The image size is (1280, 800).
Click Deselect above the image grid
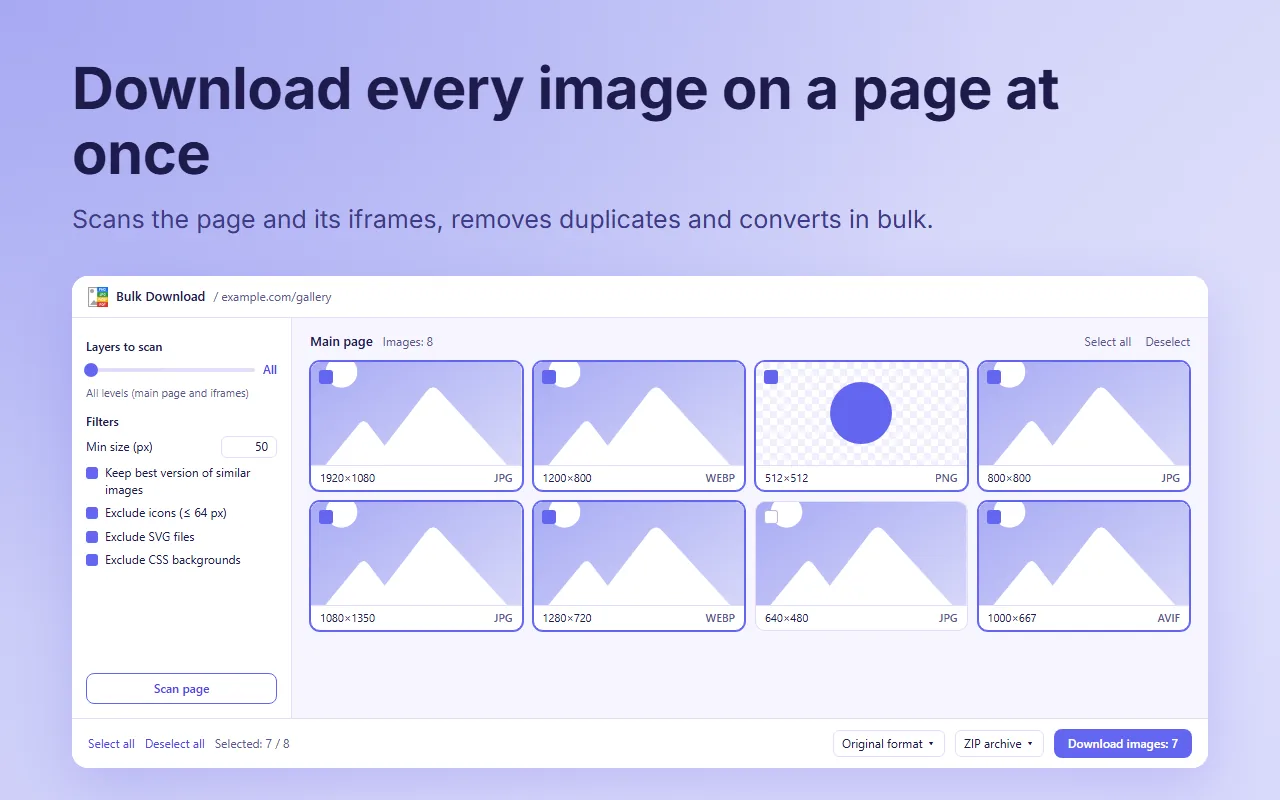[x=1168, y=342]
